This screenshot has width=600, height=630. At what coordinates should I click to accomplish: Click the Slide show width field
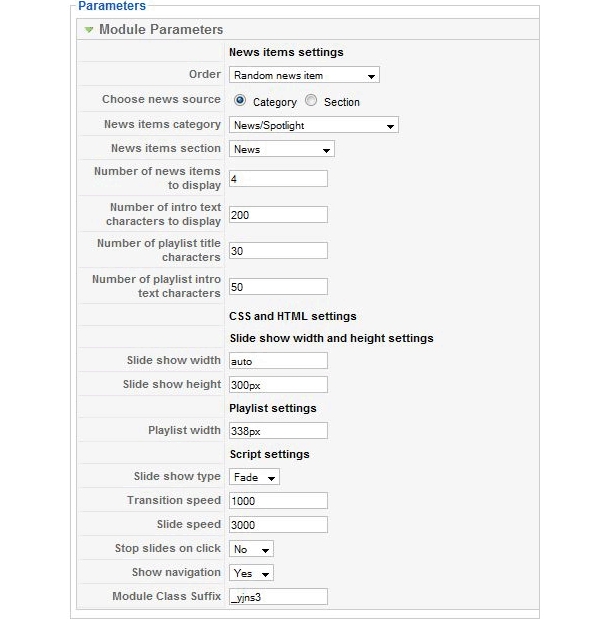pyautogui.click(x=278, y=361)
